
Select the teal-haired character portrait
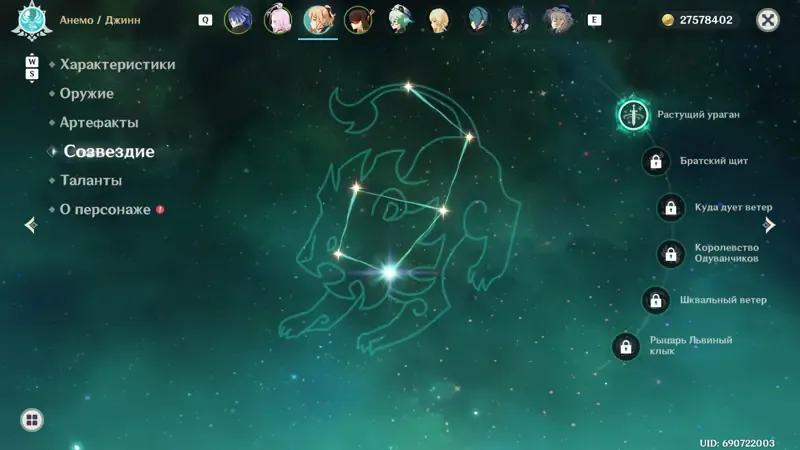pos(478,20)
